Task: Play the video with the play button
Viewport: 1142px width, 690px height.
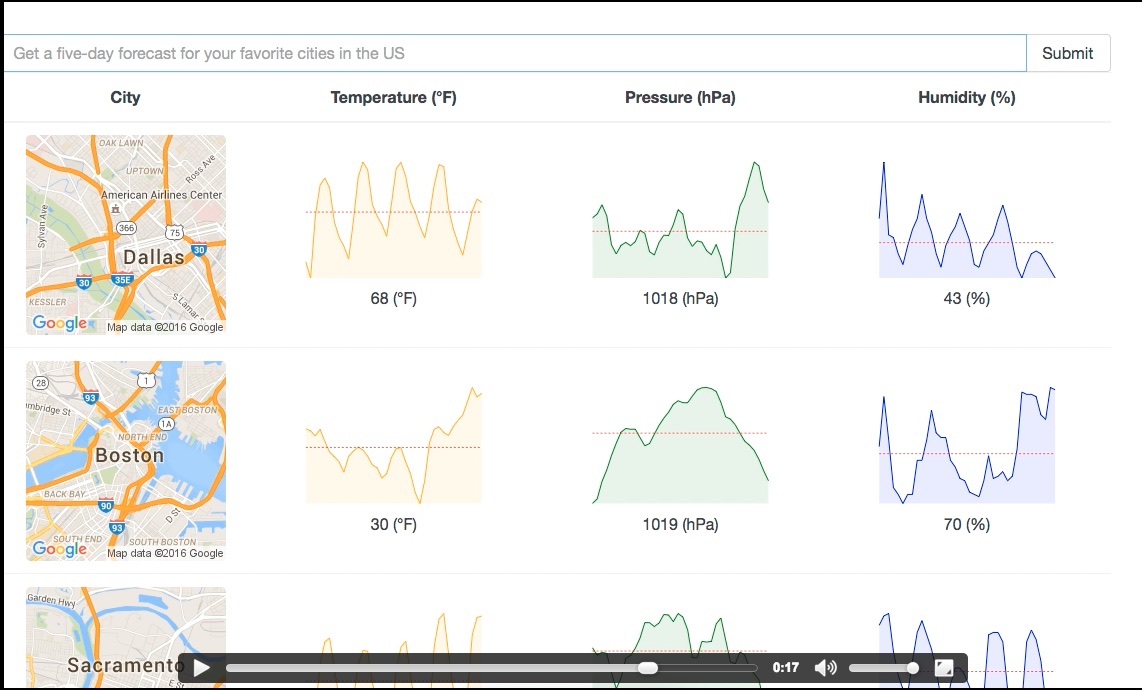Action: (202, 668)
